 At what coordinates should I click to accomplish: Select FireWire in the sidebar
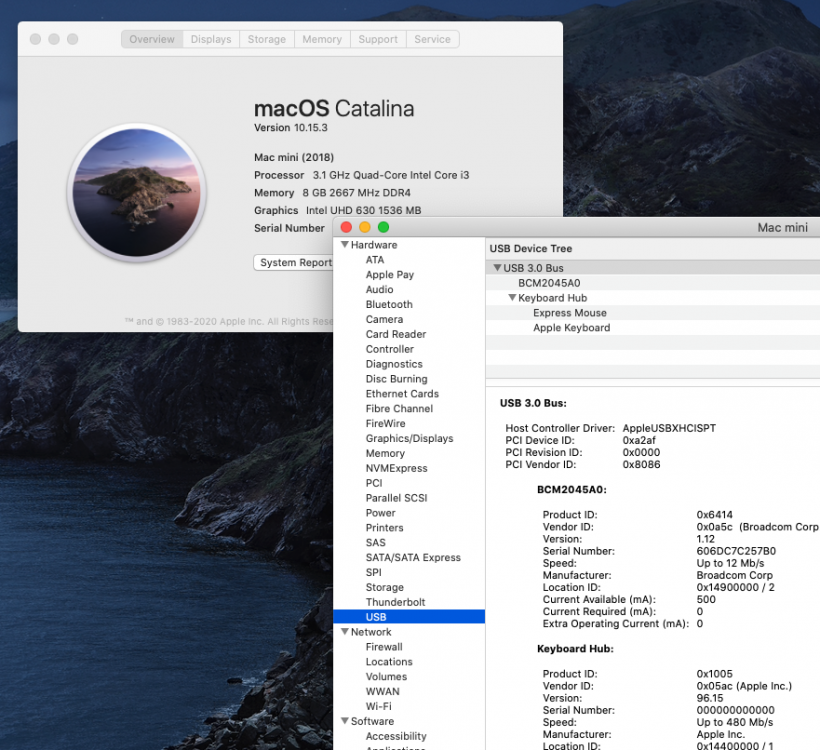click(x=385, y=424)
